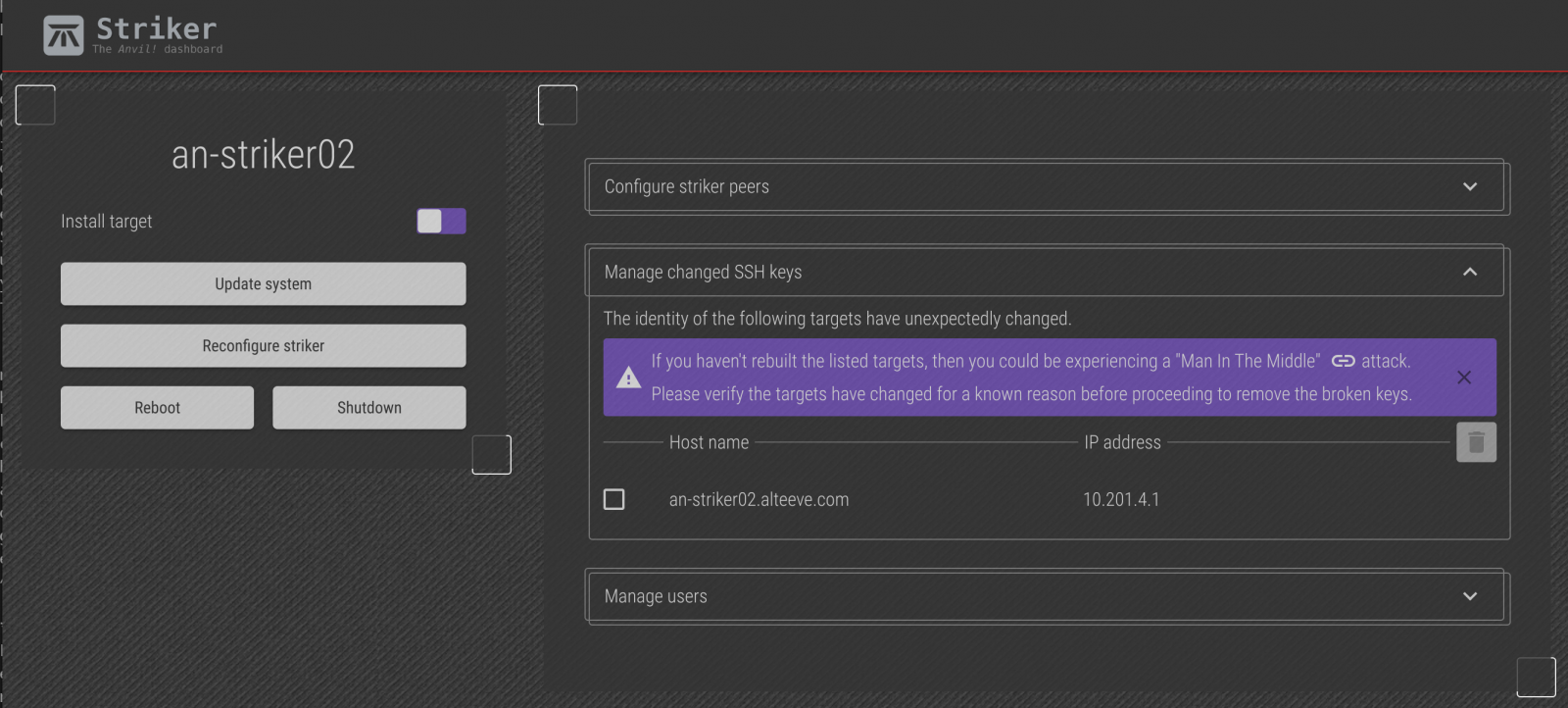Check the an-striker02.alteeve.com checkbox
The width and height of the screenshot is (1568, 708).
click(x=614, y=499)
